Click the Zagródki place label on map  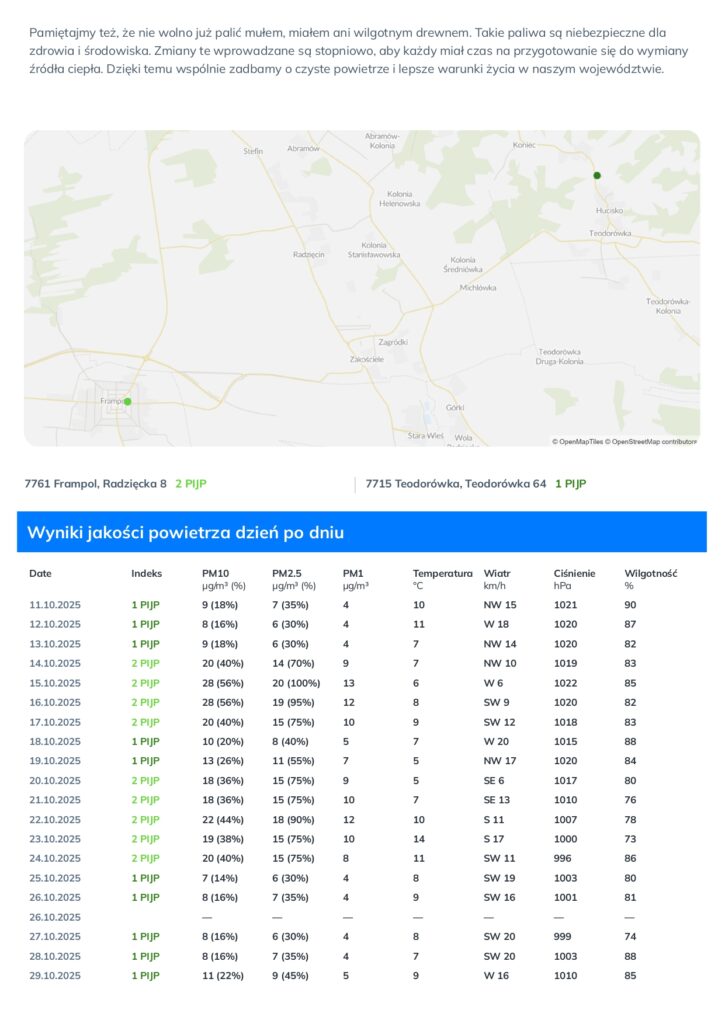pyautogui.click(x=393, y=342)
